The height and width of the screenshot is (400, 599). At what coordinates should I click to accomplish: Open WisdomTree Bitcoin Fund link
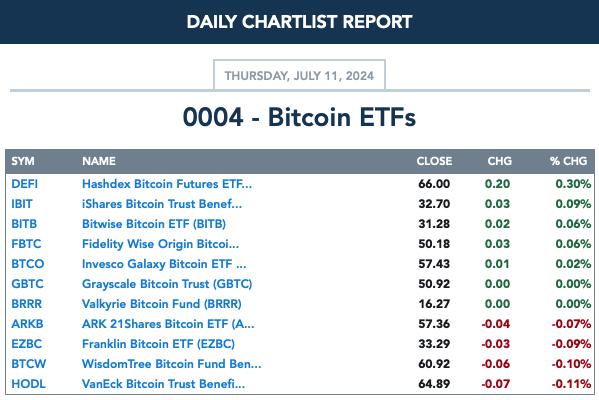[172, 364]
